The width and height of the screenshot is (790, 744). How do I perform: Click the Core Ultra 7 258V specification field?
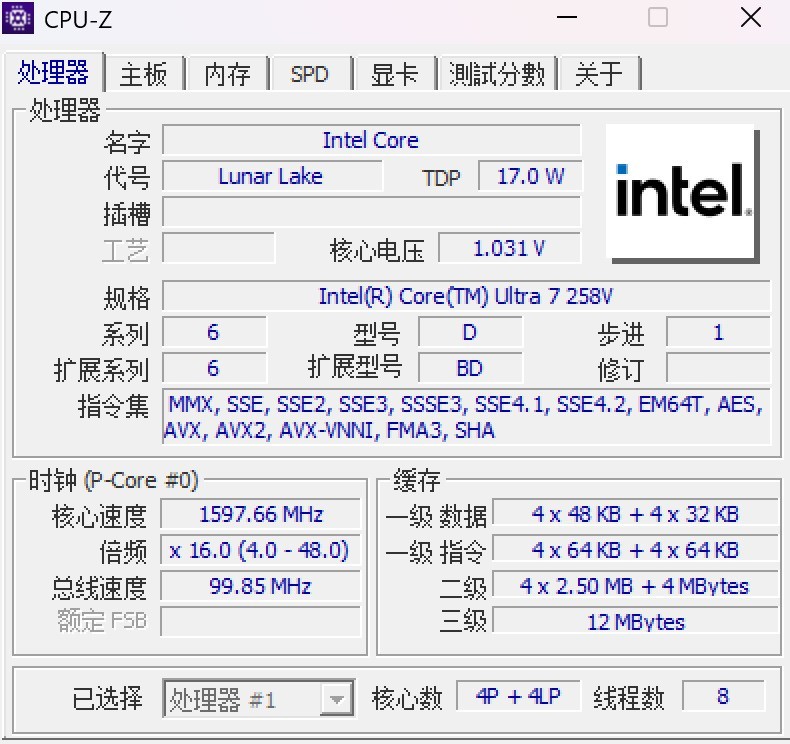click(x=466, y=296)
